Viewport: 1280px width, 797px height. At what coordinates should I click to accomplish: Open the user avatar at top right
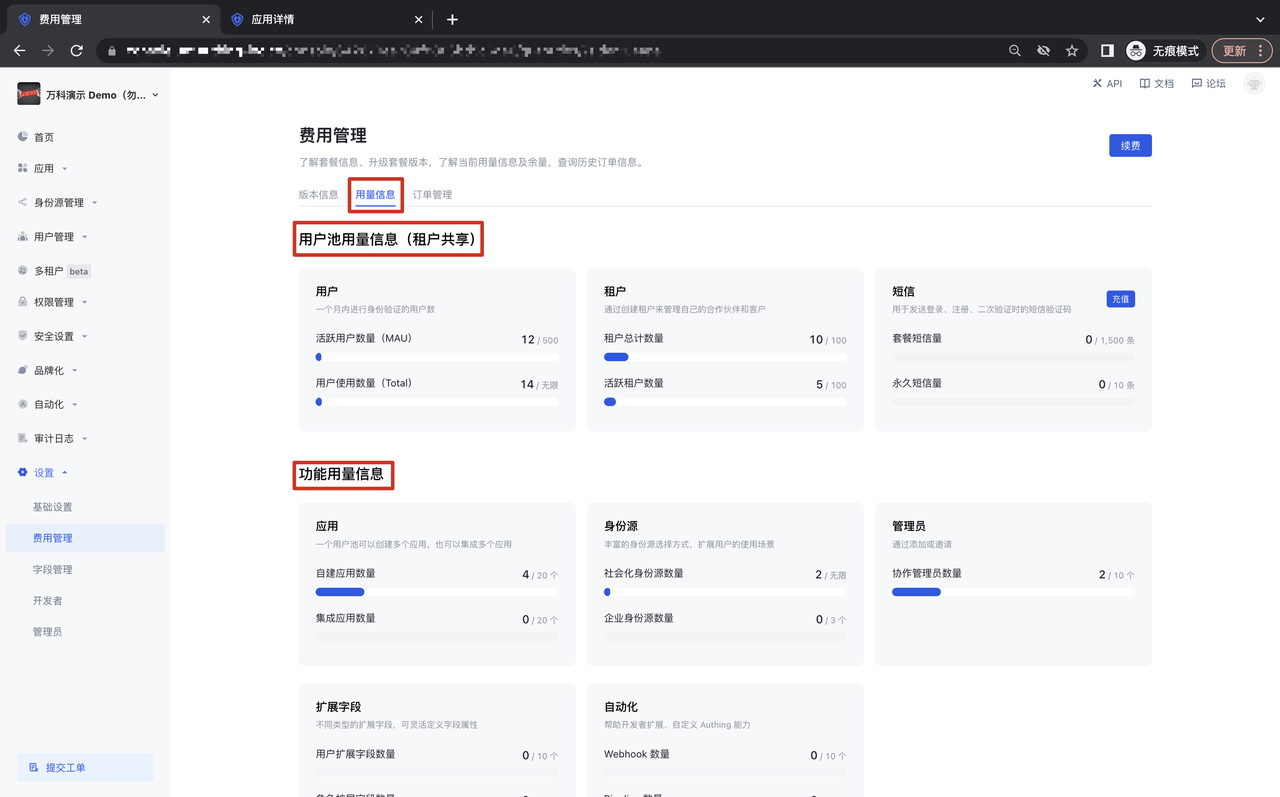tap(1253, 84)
